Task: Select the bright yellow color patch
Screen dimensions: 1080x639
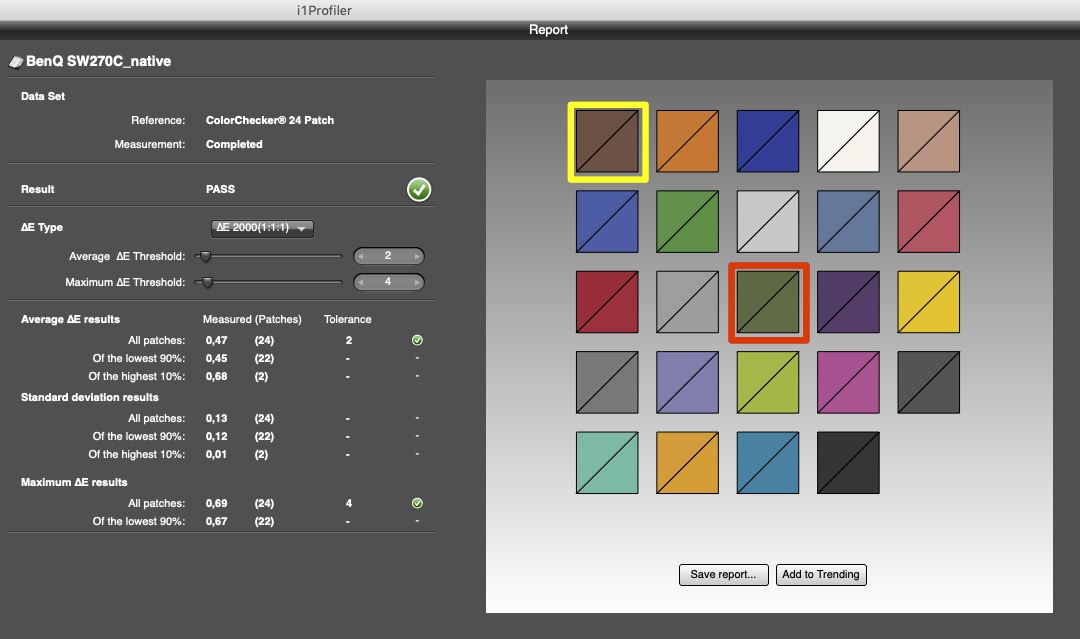Action: pos(928,302)
